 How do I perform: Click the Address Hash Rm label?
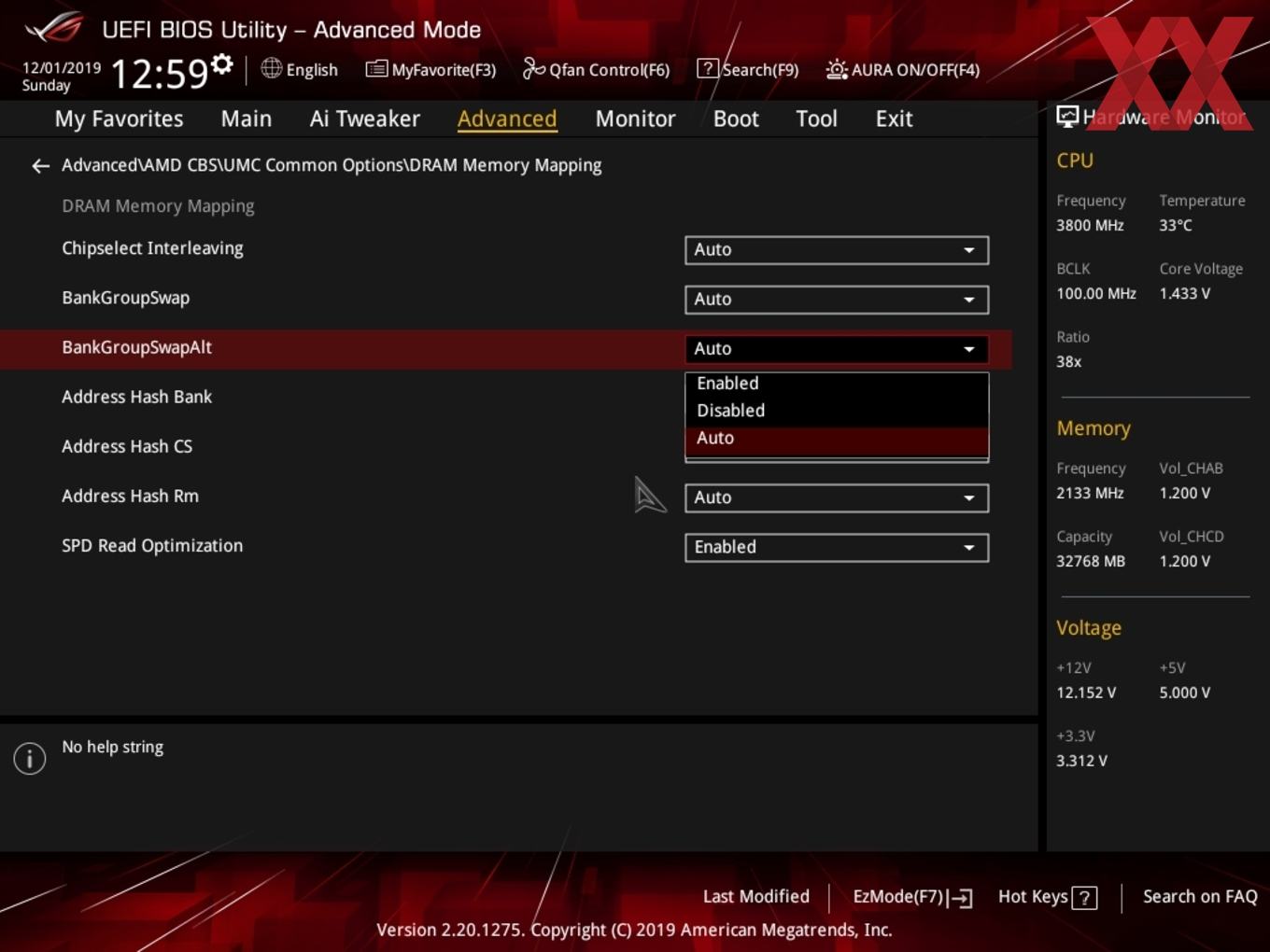click(x=131, y=497)
